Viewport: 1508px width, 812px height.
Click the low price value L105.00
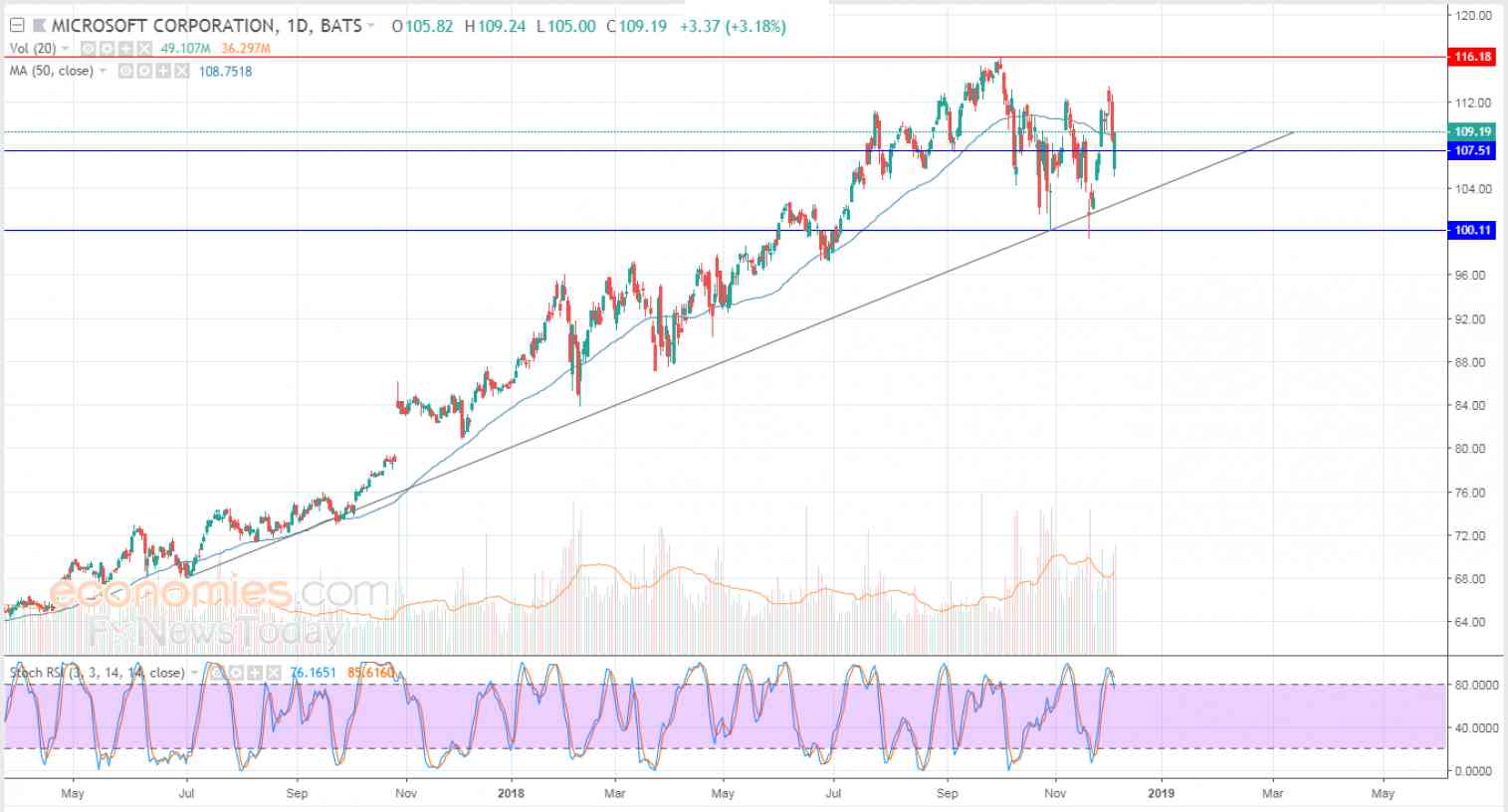[x=566, y=26]
